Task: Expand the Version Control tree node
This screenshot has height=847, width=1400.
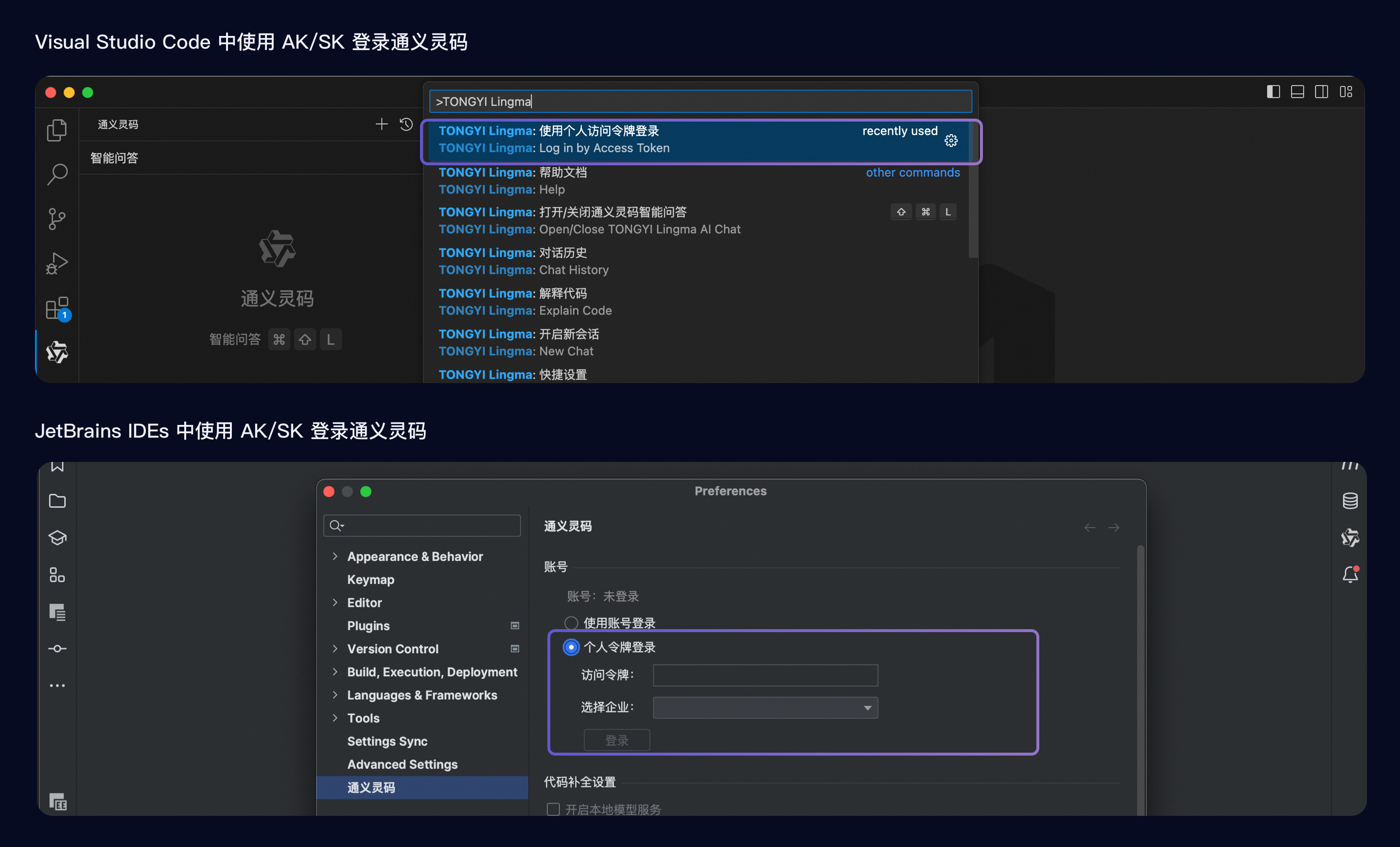Action: click(x=334, y=649)
